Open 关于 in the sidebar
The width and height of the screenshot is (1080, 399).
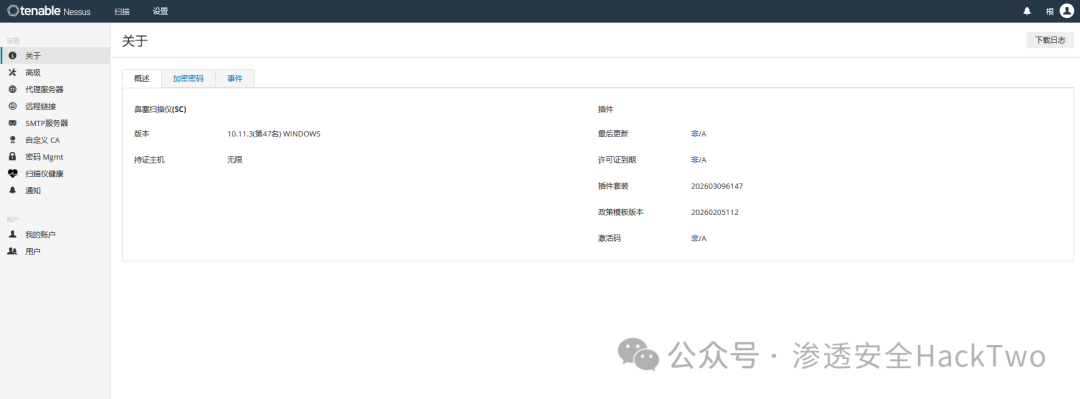tap(55, 56)
